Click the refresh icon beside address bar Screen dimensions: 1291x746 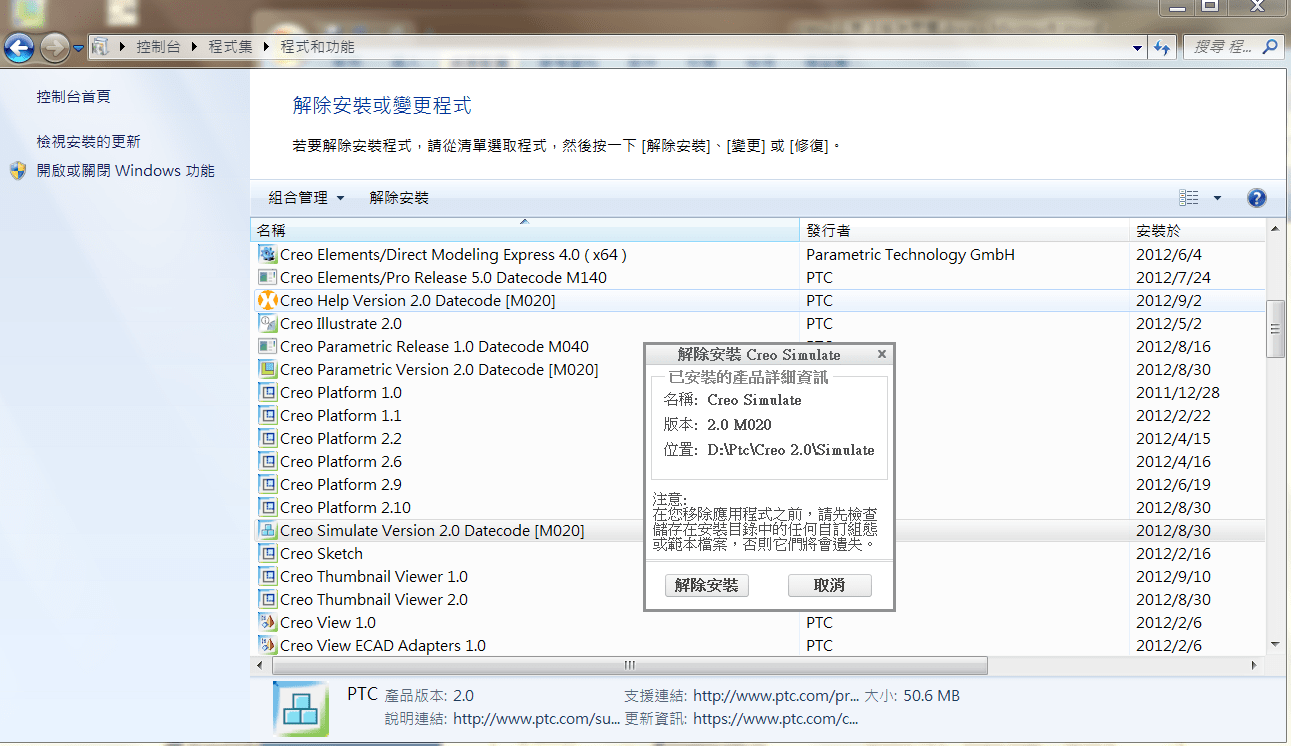[x=1162, y=47]
